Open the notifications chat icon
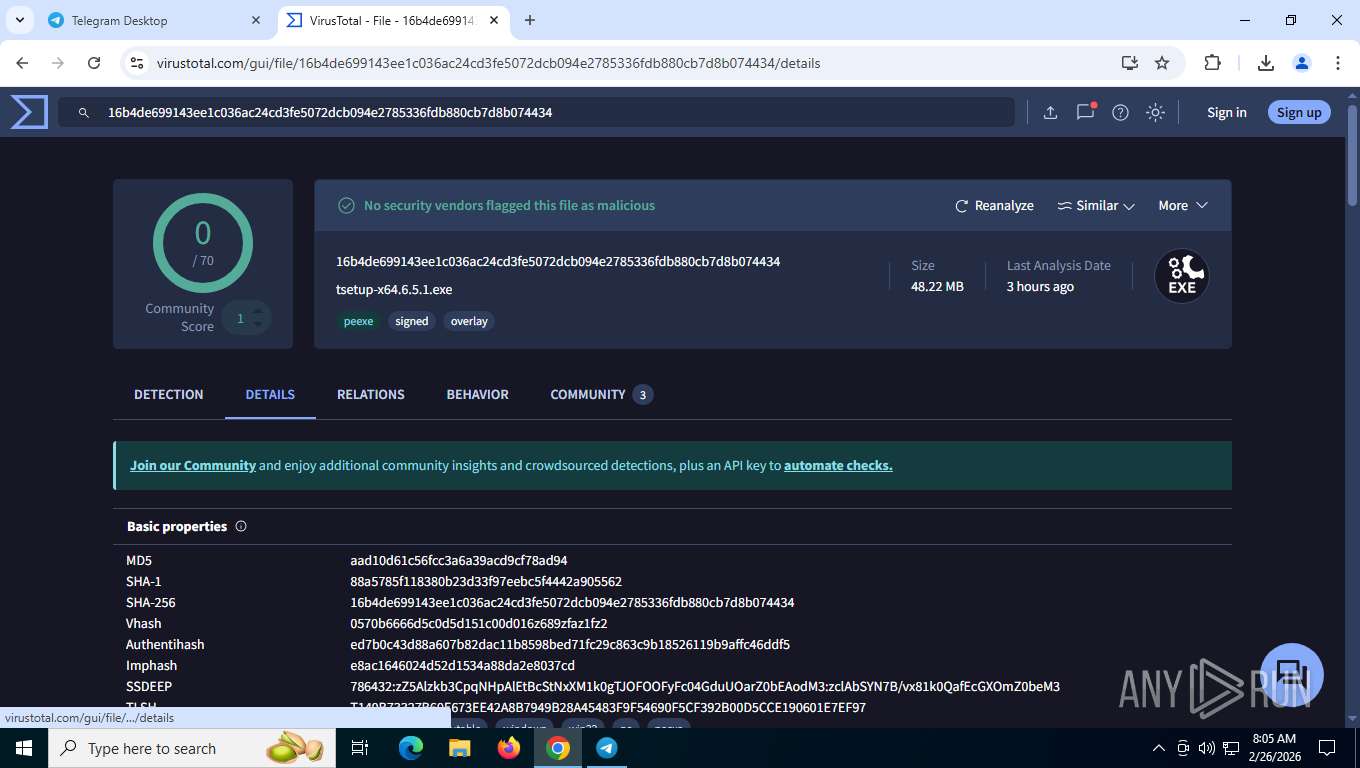The width and height of the screenshot is (1360, 768). tap(1086, 112)
